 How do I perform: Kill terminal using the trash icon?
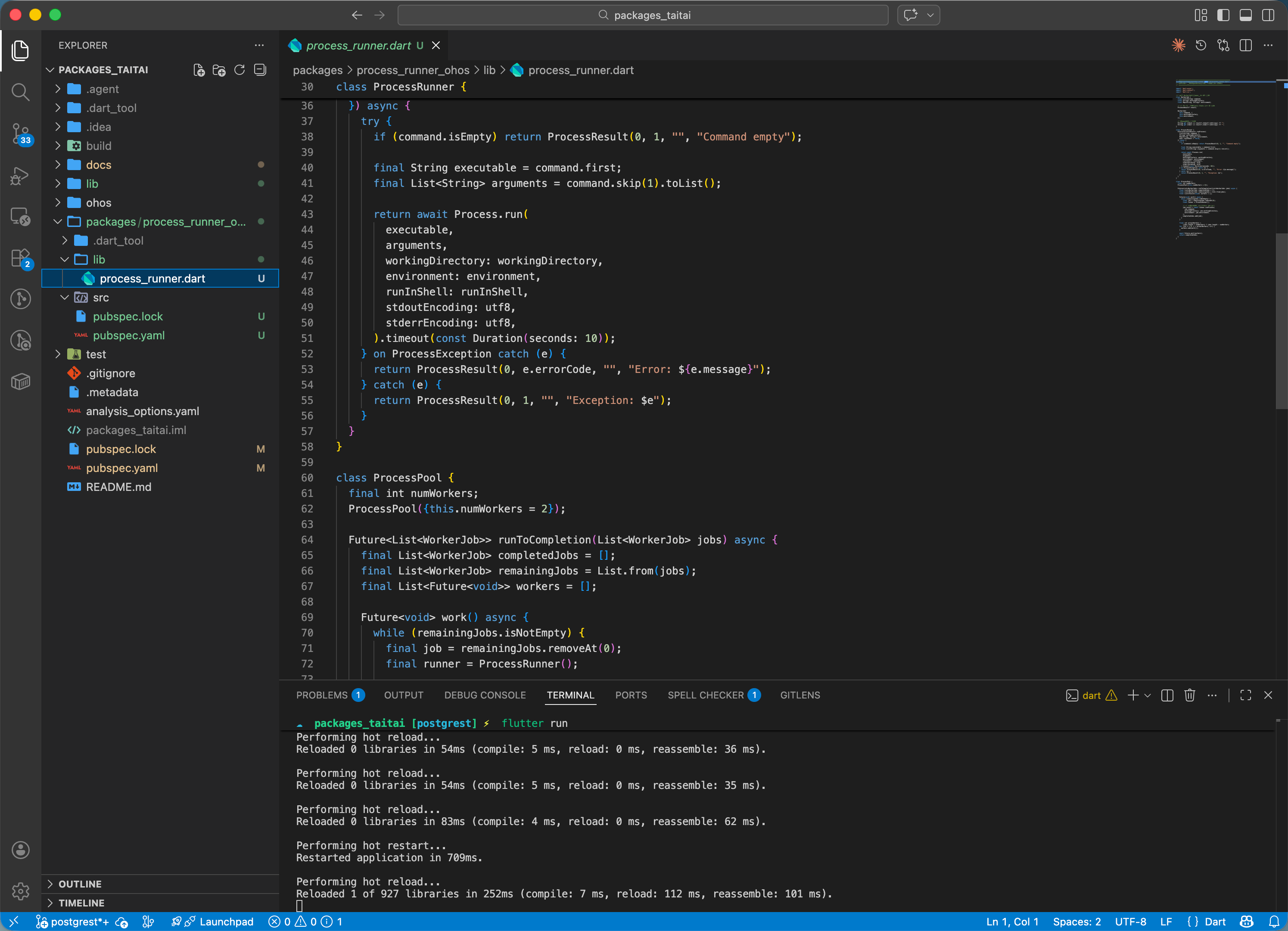point(1189,695)
